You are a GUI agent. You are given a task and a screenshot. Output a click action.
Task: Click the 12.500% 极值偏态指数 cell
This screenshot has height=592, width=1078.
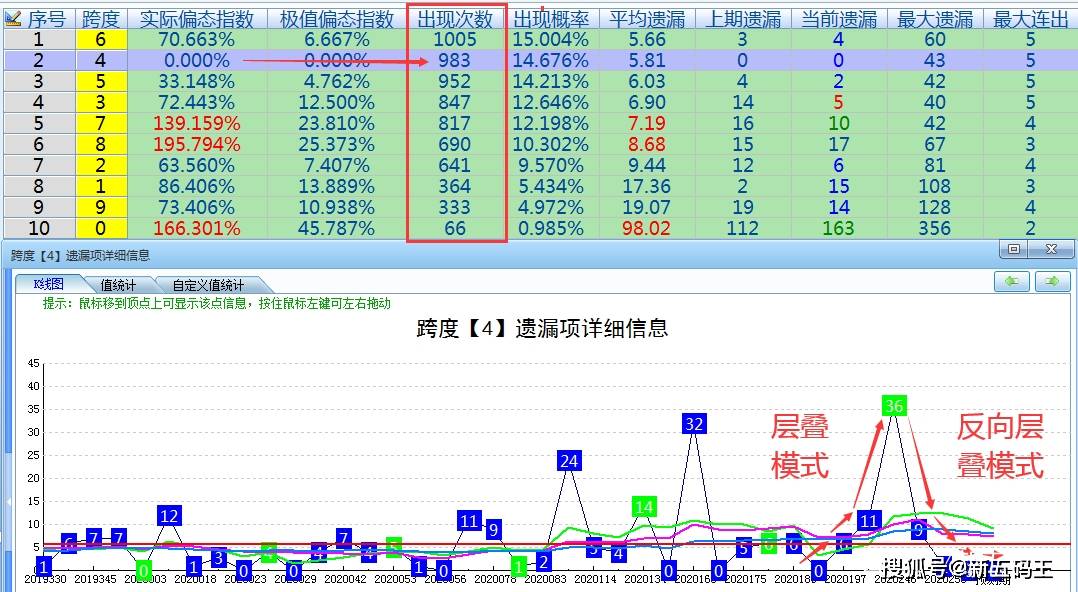point(337,102)
